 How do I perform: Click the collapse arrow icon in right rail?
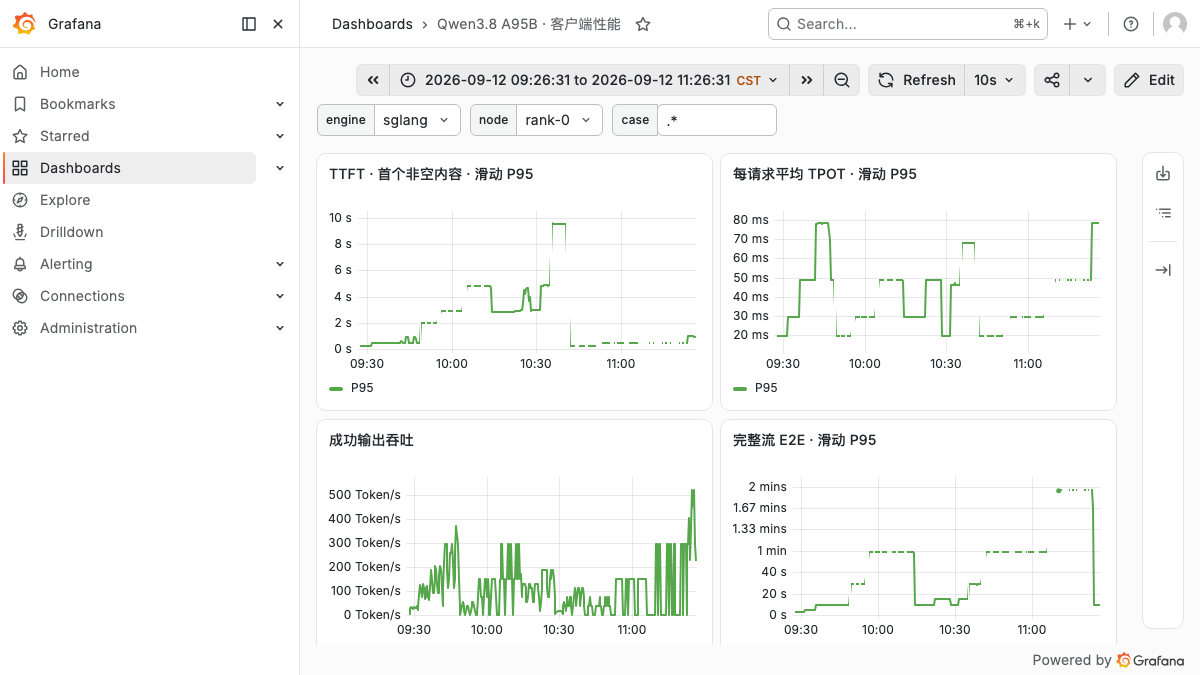(x=1163, y=270)
